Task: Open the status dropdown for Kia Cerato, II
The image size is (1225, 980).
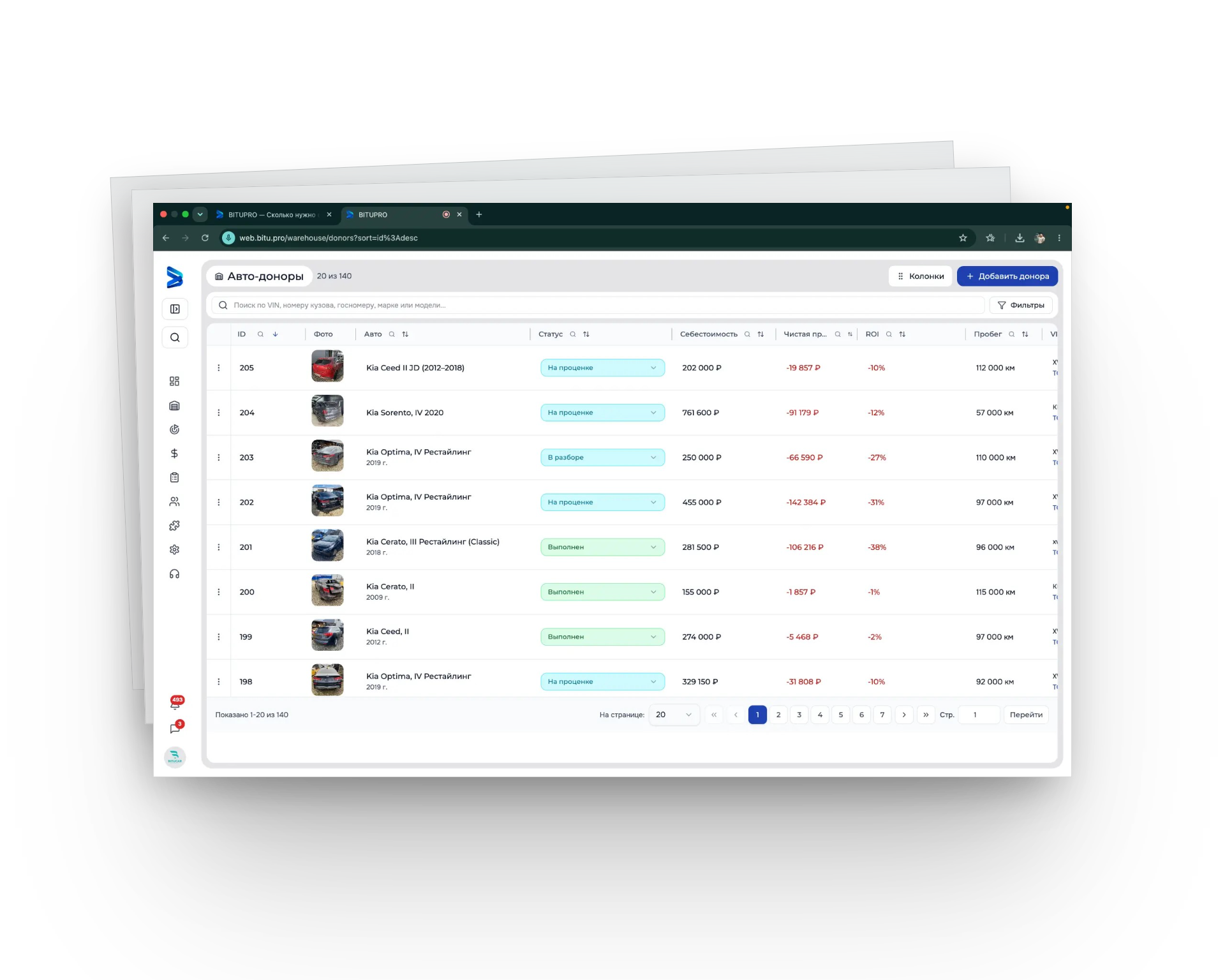Action: pos(602,592)
